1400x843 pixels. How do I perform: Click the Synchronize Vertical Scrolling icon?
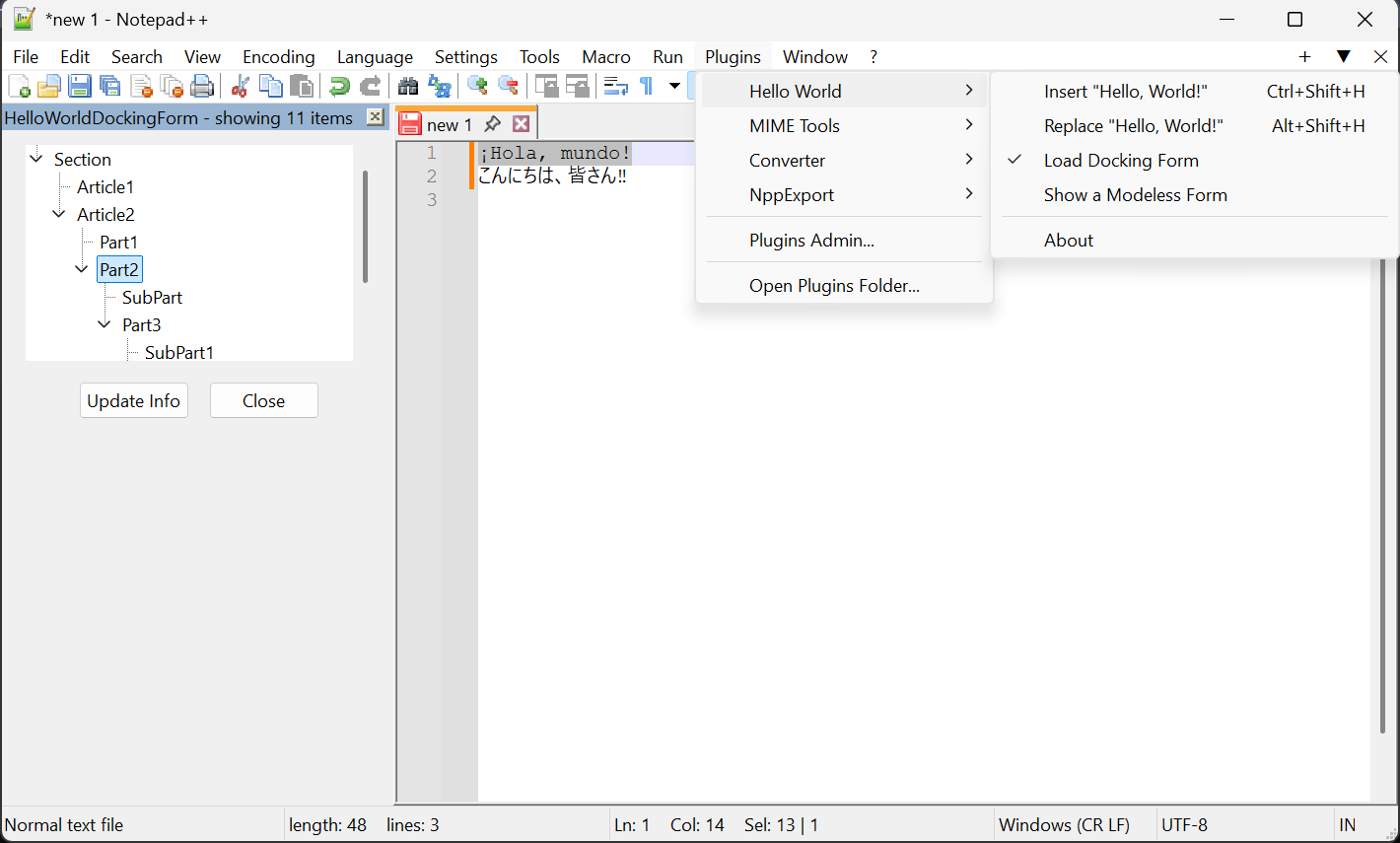click(546, 86)
